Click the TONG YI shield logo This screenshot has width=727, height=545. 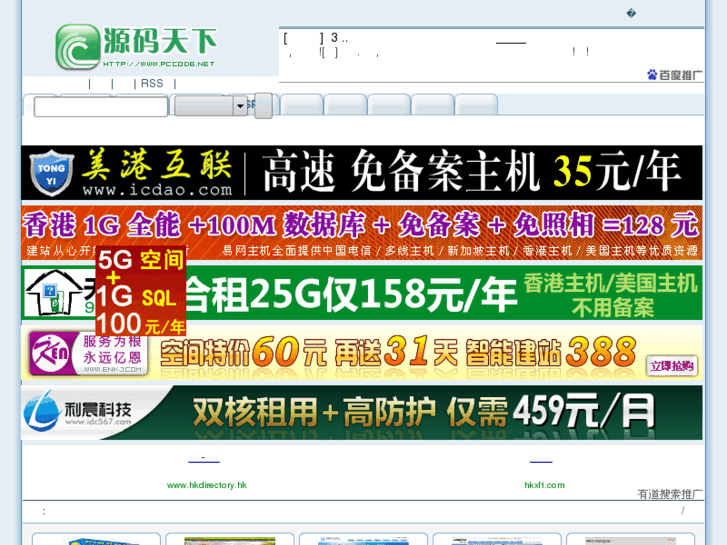pyautogui.click(x=51, y=173)
